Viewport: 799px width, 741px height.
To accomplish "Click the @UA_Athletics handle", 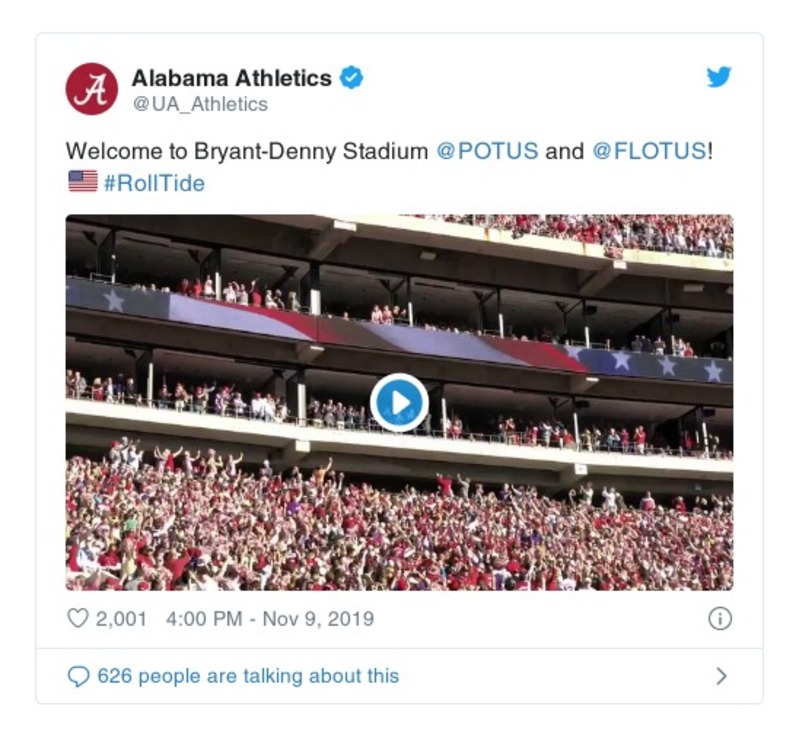I will [x=200, y=104].
